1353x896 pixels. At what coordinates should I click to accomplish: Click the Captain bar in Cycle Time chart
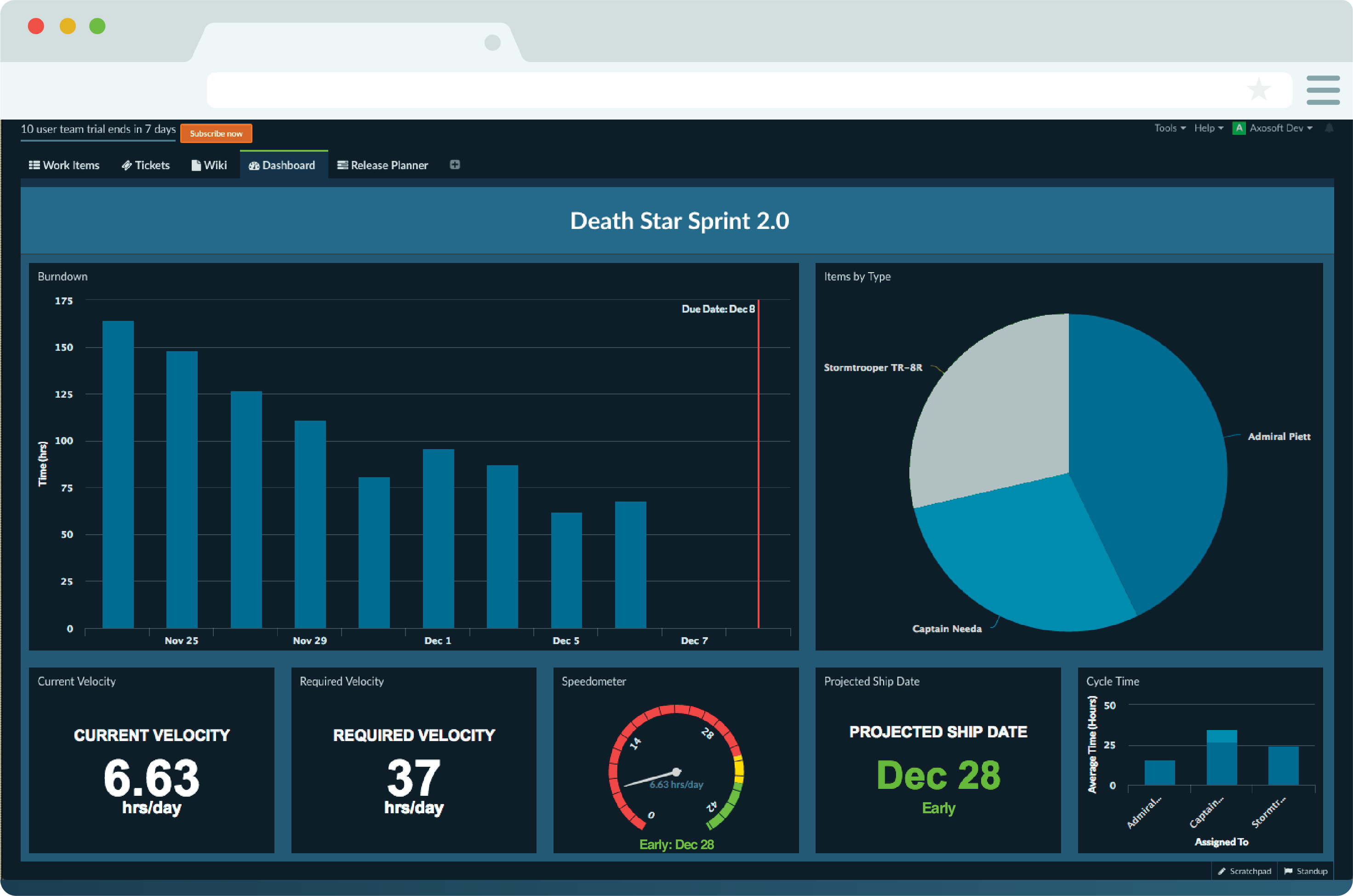pyautogui.click(x=1222, y=757)
